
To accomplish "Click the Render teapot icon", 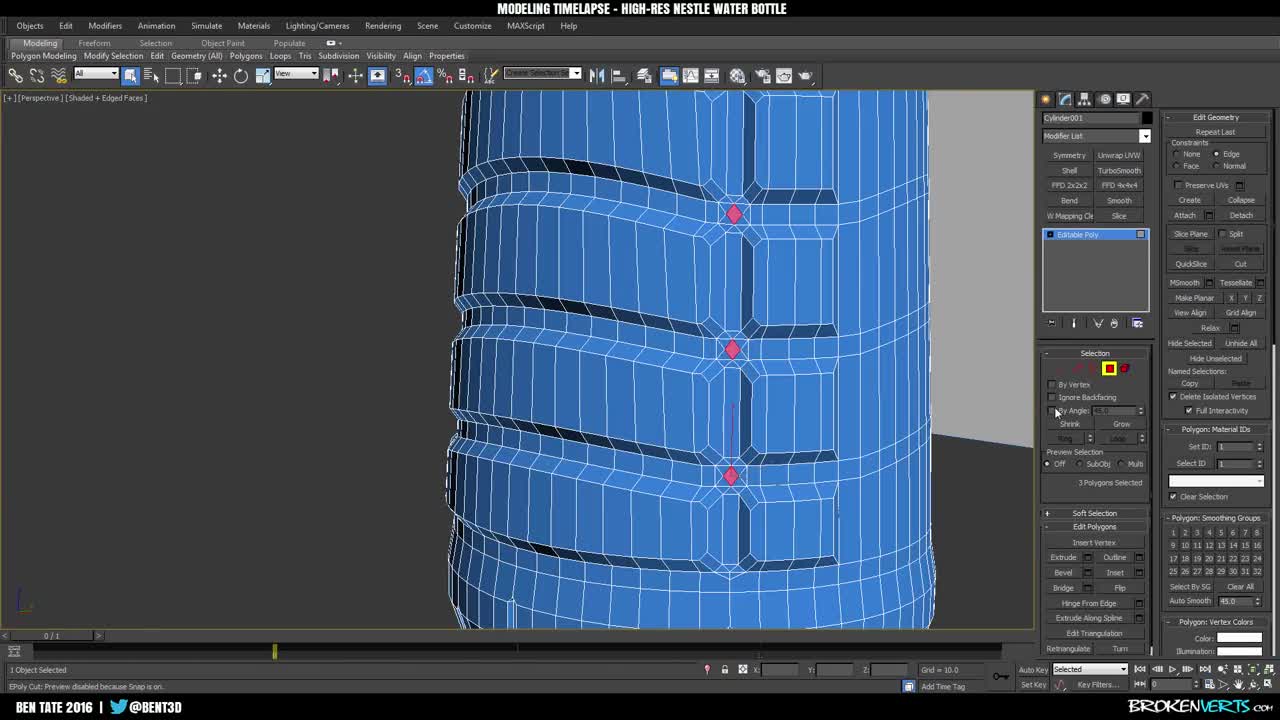I will pos(805,76).
